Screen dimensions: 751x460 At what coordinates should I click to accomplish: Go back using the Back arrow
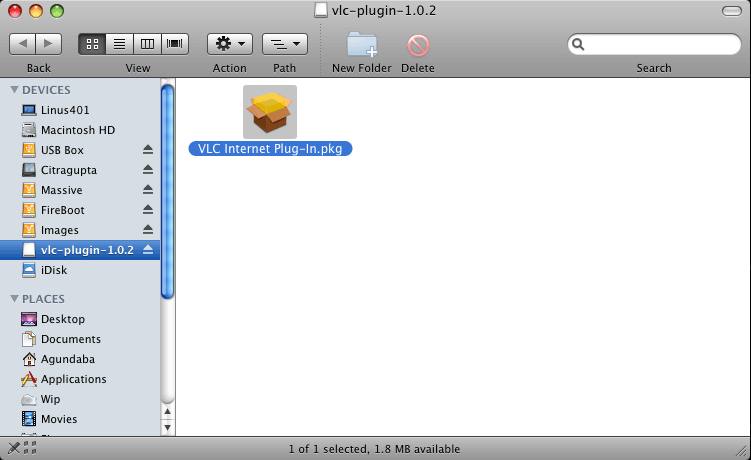click(24, 44)
